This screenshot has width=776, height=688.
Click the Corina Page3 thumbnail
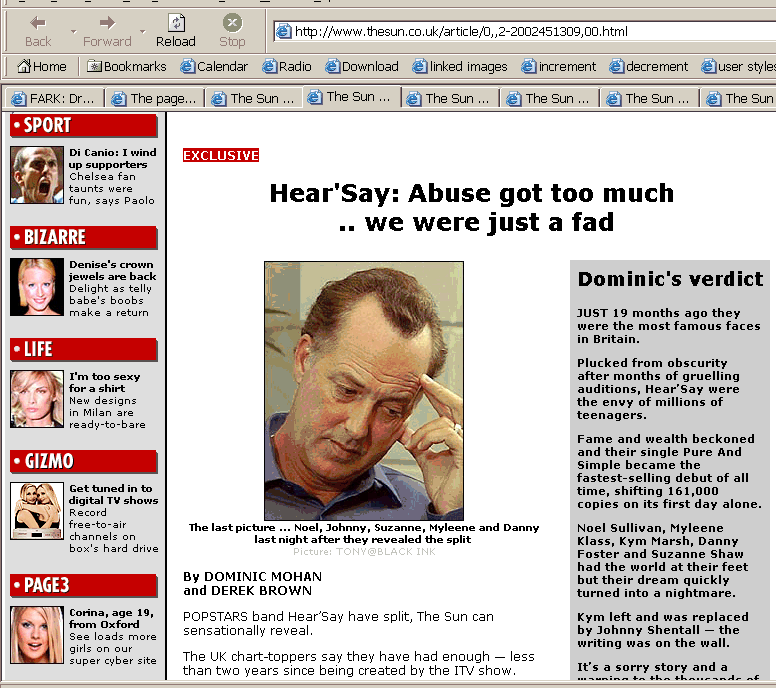click(x=37, y=635)
